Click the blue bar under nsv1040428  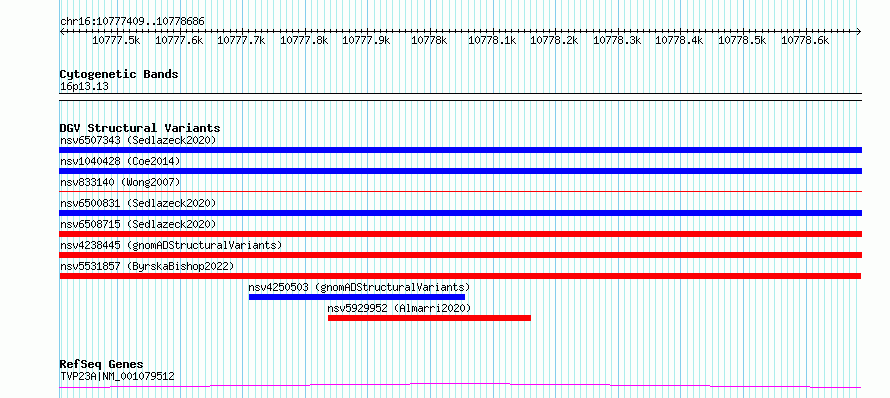(x=460, y=171)
